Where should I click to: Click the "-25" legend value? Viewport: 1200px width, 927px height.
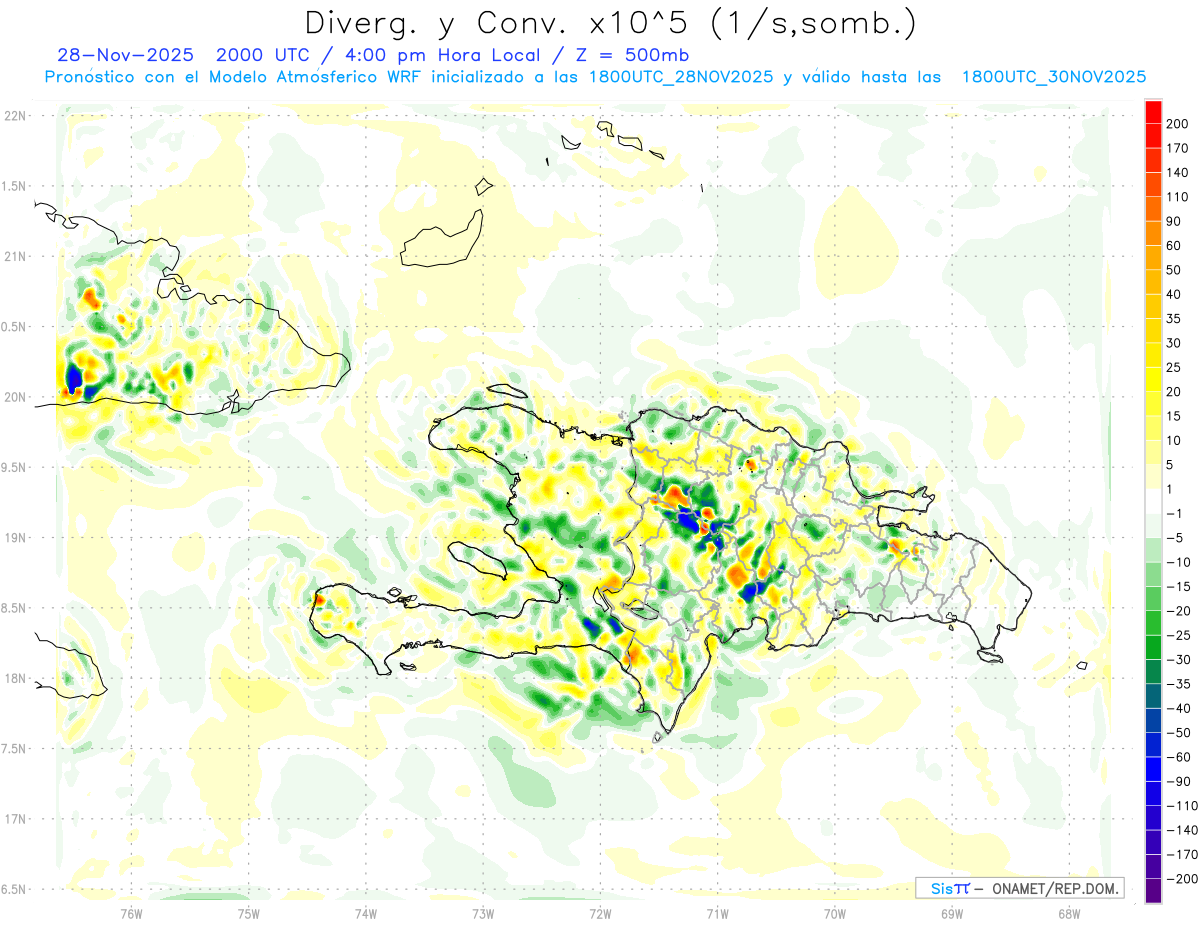(x=1178, y=635)
